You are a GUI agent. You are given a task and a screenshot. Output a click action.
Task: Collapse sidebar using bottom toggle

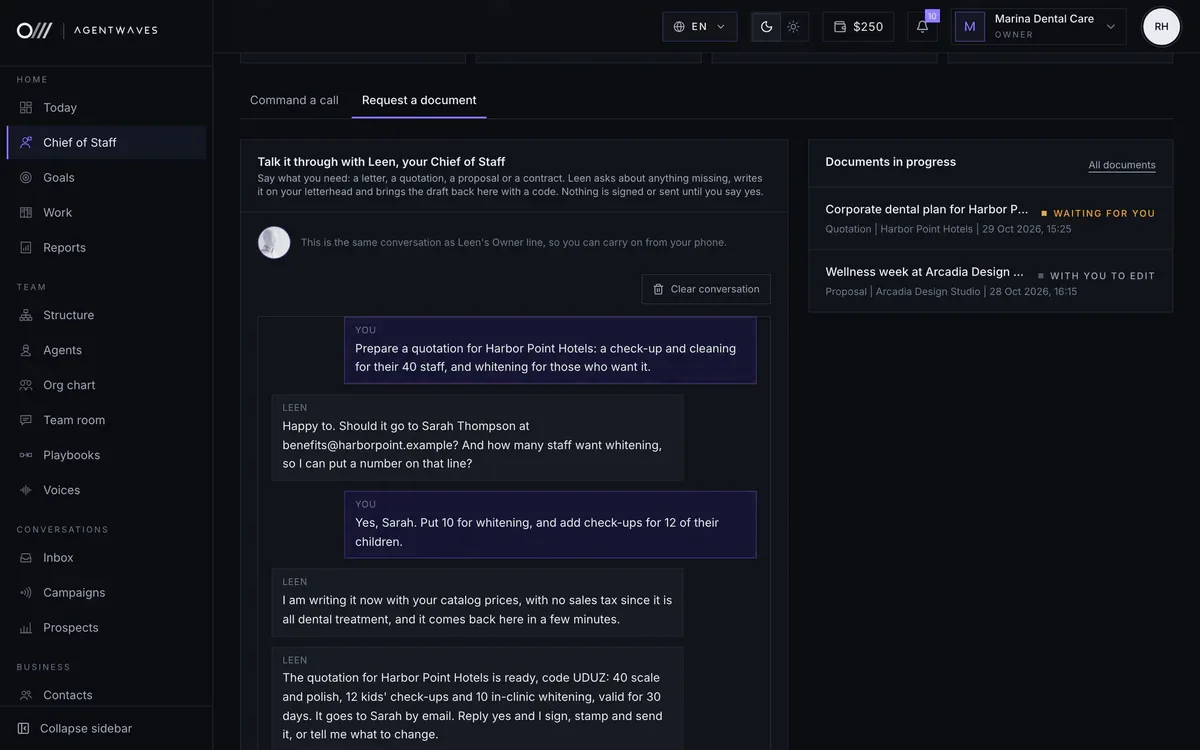pyautogui.click(x=74, y=728)
